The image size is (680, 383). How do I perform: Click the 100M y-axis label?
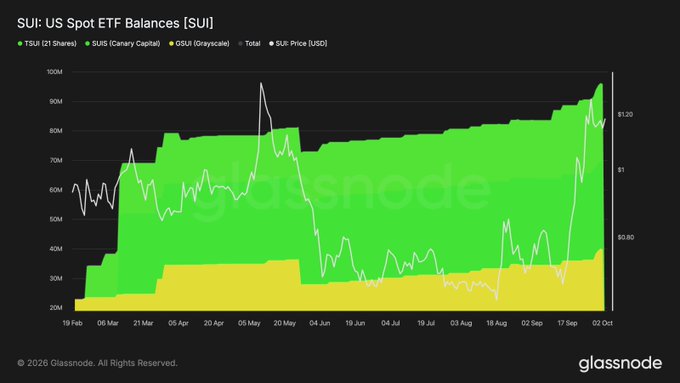(55, 72)
